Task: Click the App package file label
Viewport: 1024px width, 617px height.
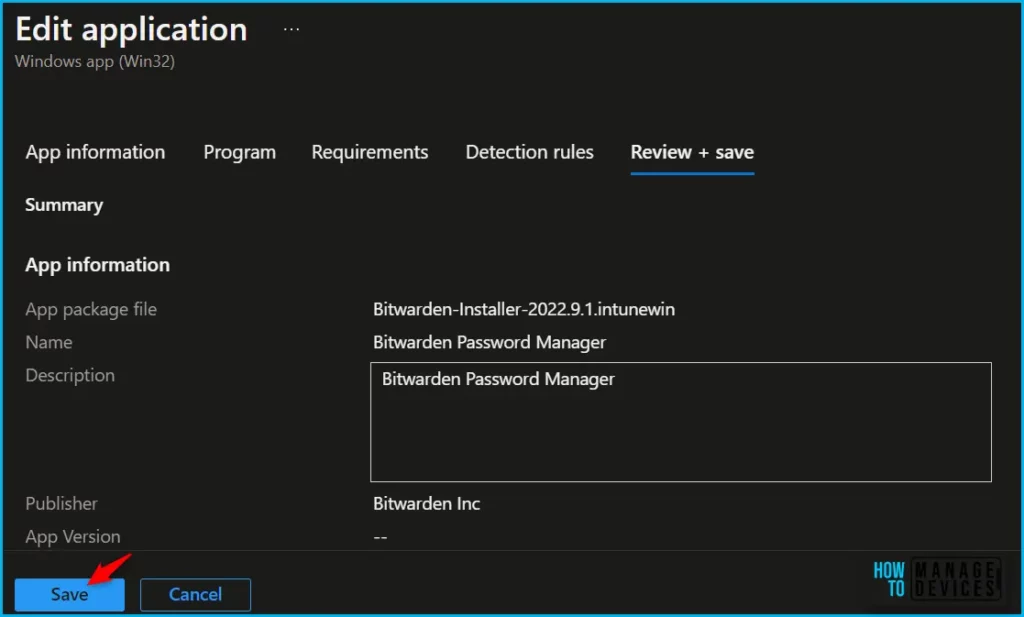Action: [x=91, y=309]
